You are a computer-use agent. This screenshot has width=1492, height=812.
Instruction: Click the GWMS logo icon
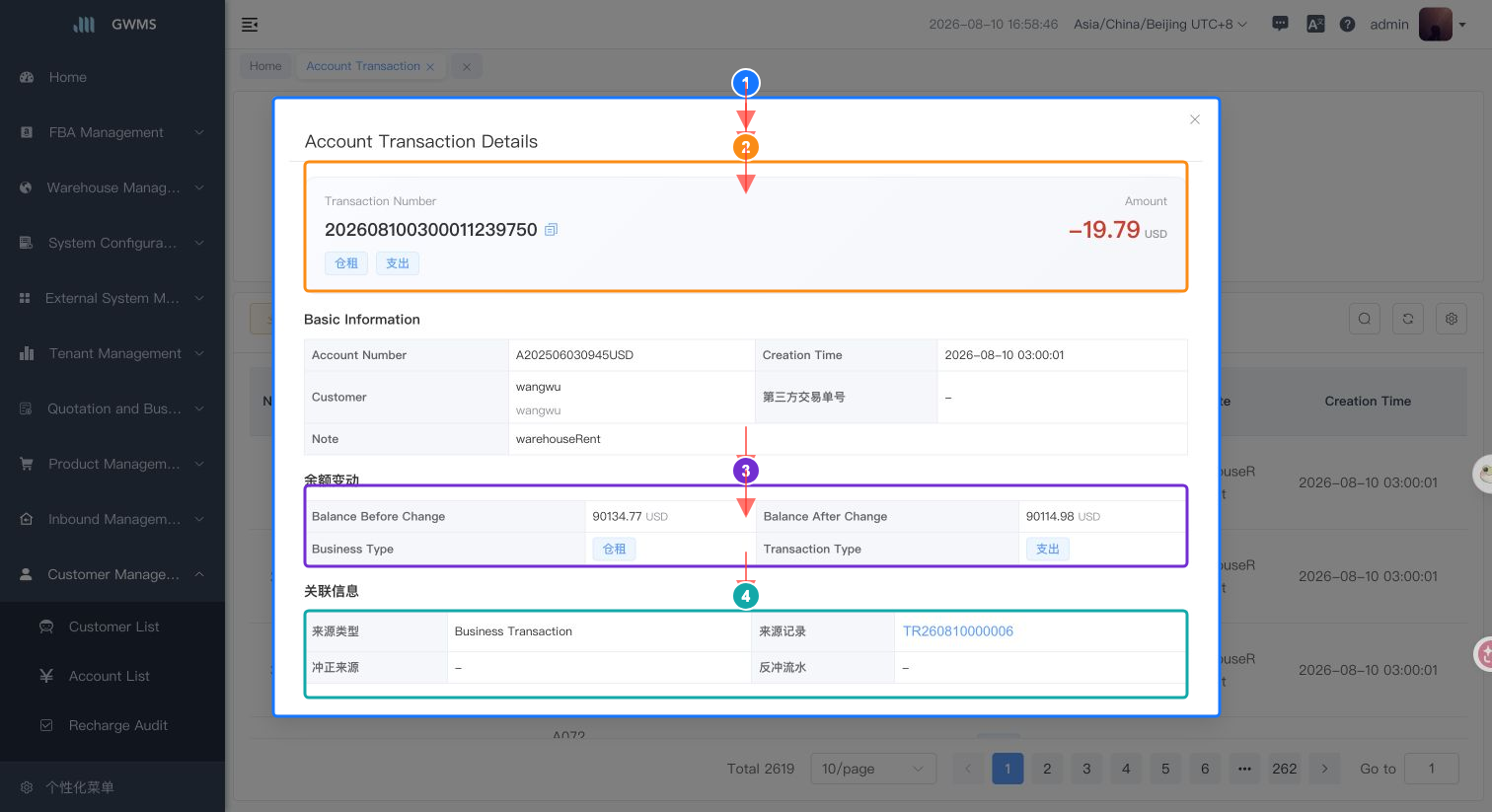[85, 24]
